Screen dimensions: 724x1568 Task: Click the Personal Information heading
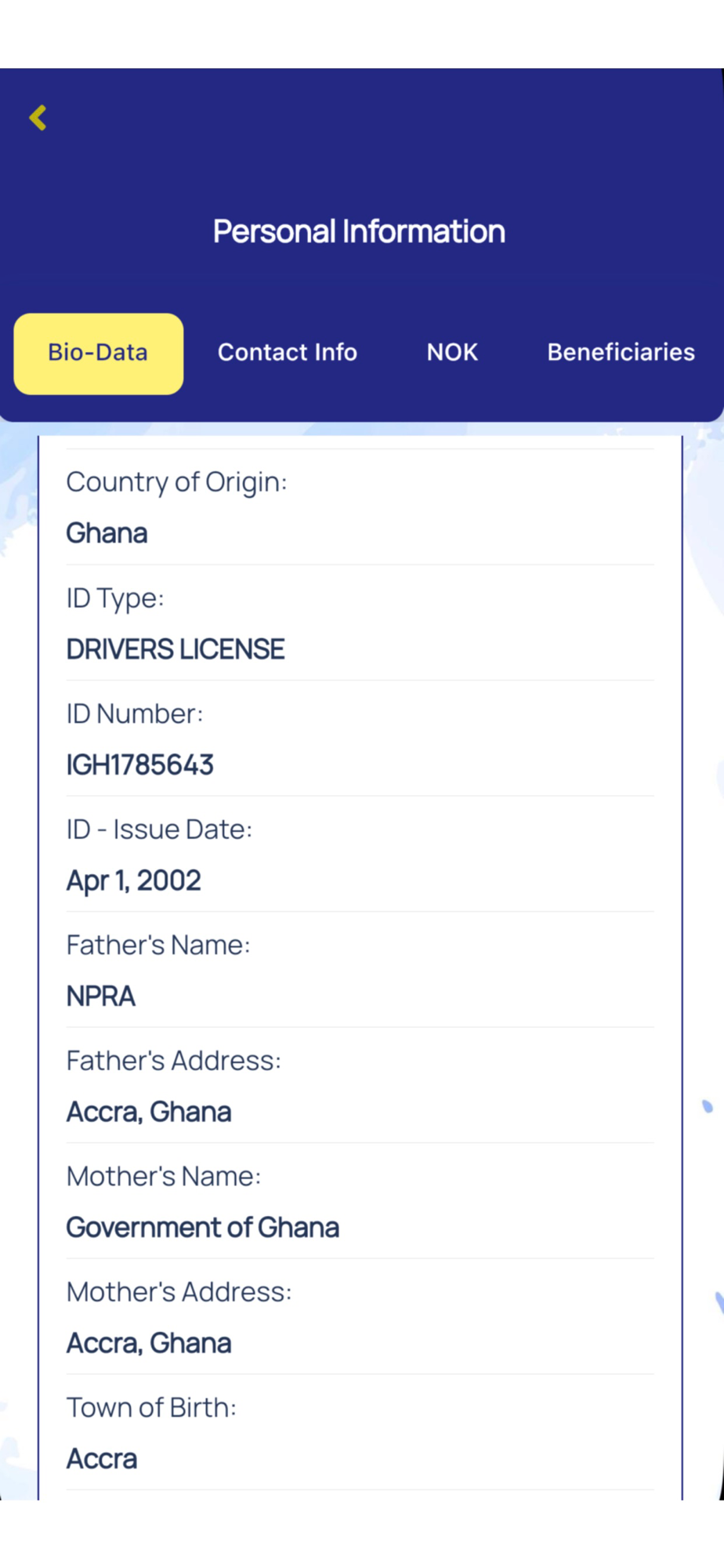(359, 232)
